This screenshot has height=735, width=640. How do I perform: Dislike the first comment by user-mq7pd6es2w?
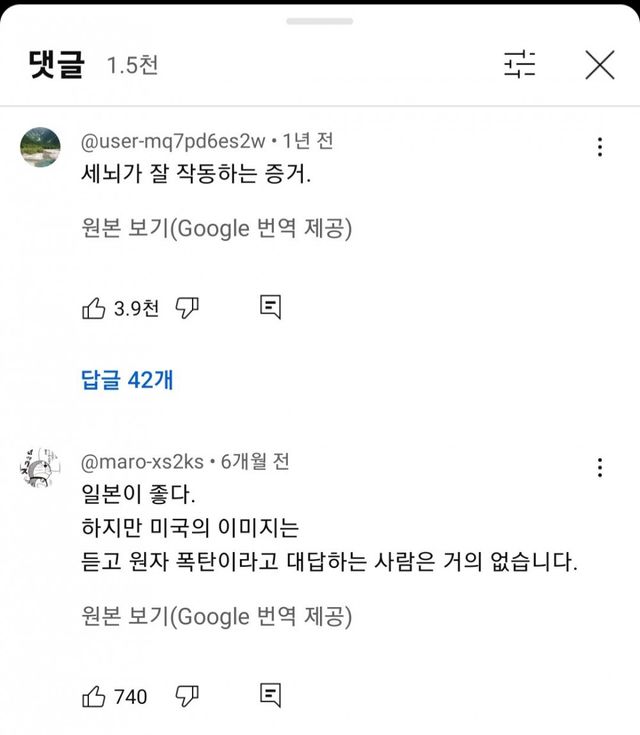pyautogui.click(x=187, y=308)
